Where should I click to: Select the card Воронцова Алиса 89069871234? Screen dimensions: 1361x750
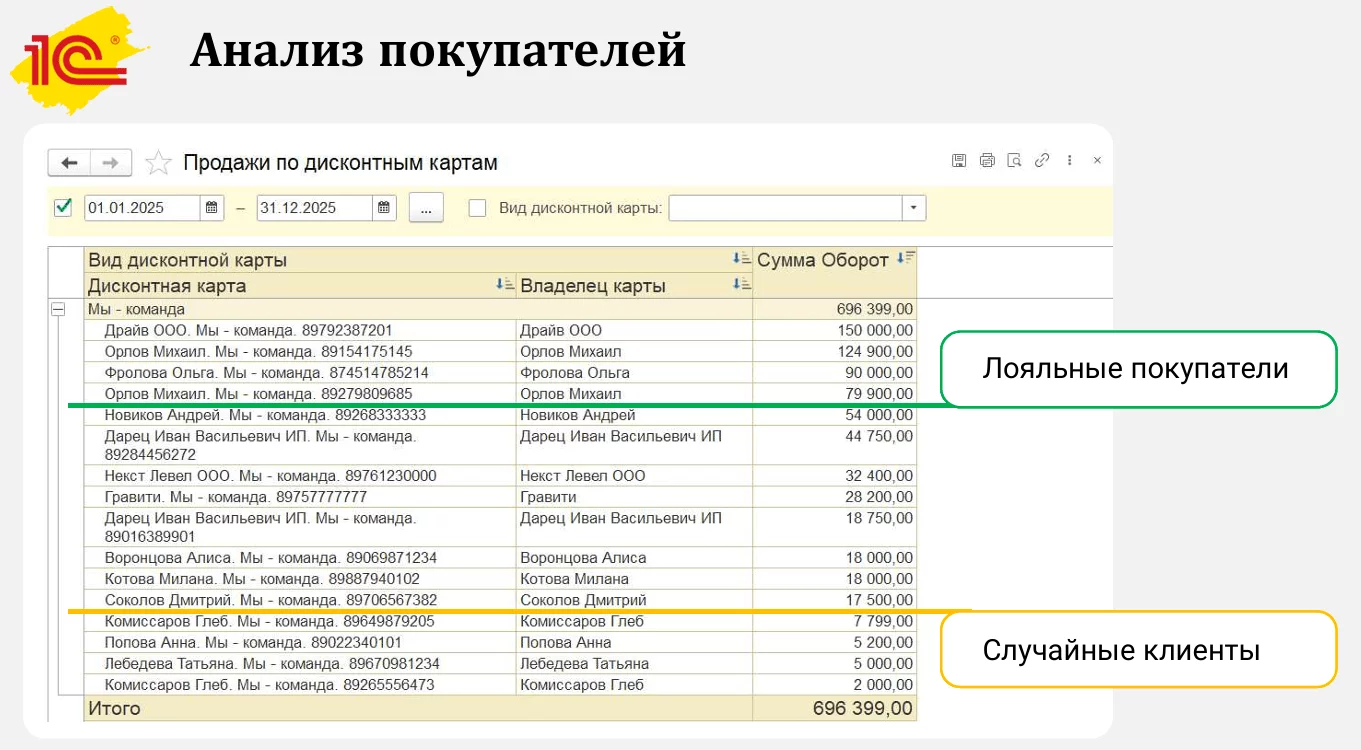[300, 558]
